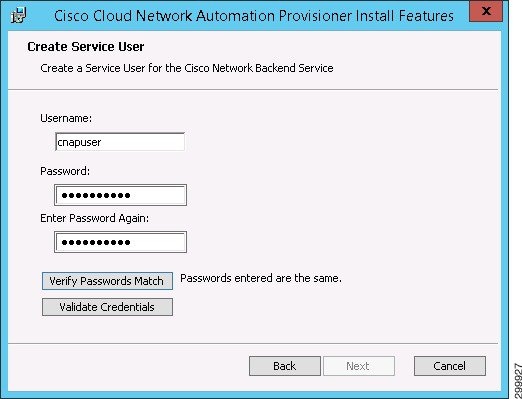522x399 pixels.
Task: Close the Install Features dialog with X
Action: tap(486, 11)
